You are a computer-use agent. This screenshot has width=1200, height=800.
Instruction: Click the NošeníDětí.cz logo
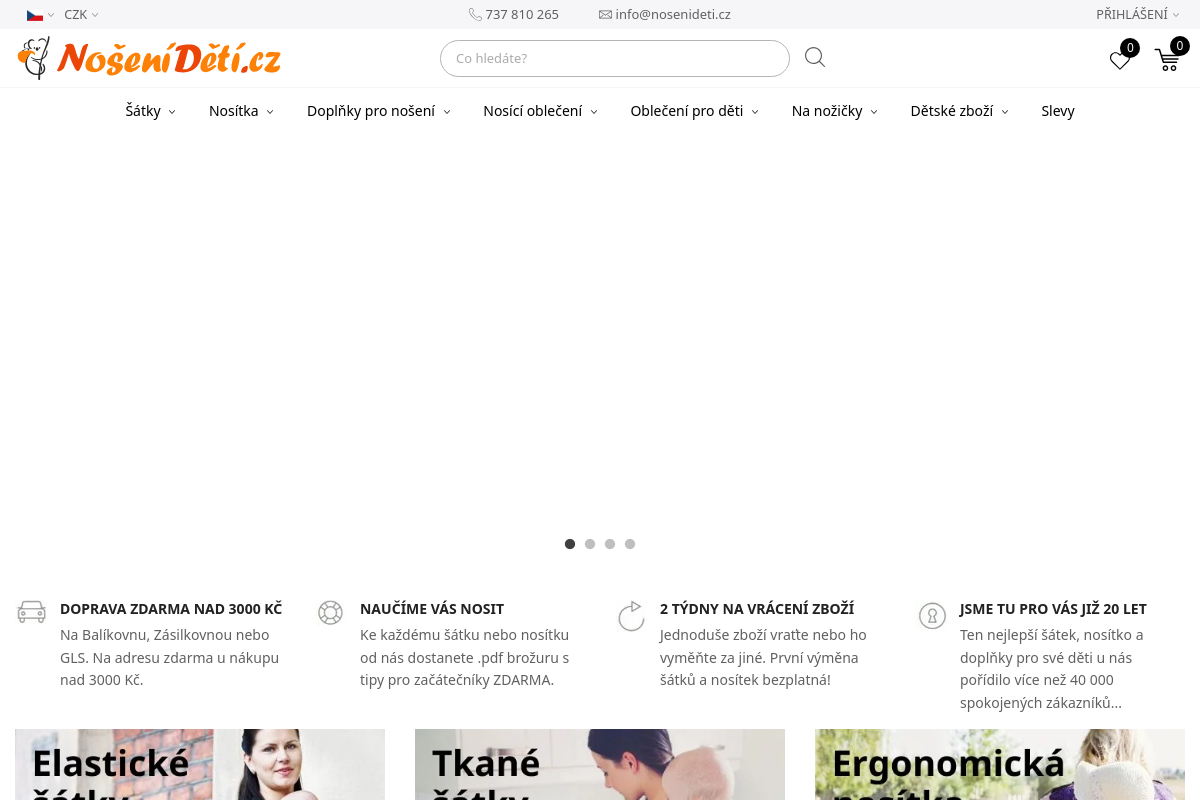pos(149,58)
